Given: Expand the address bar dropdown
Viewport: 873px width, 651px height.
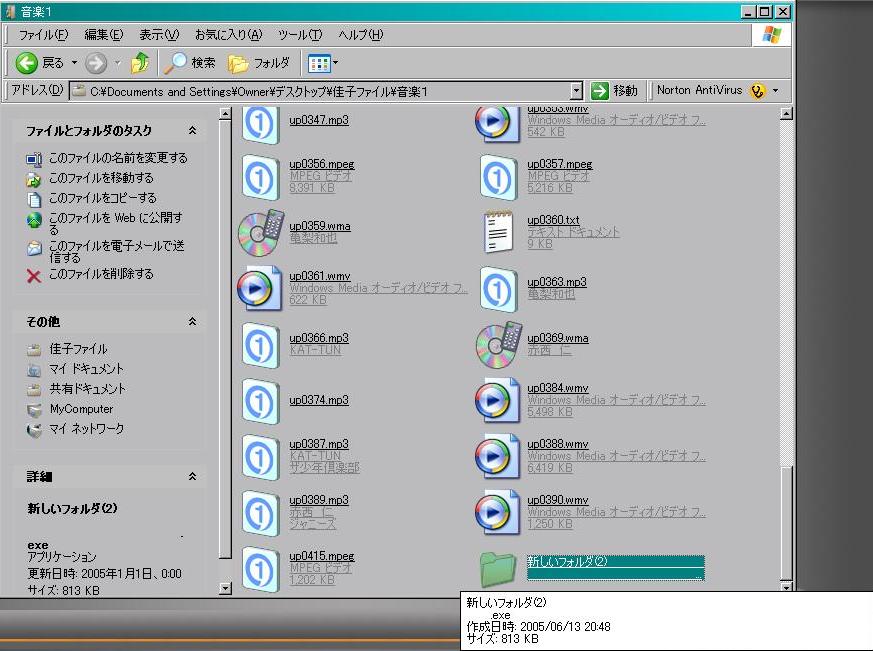Looking at the screenshot, I should pos(576,91).
